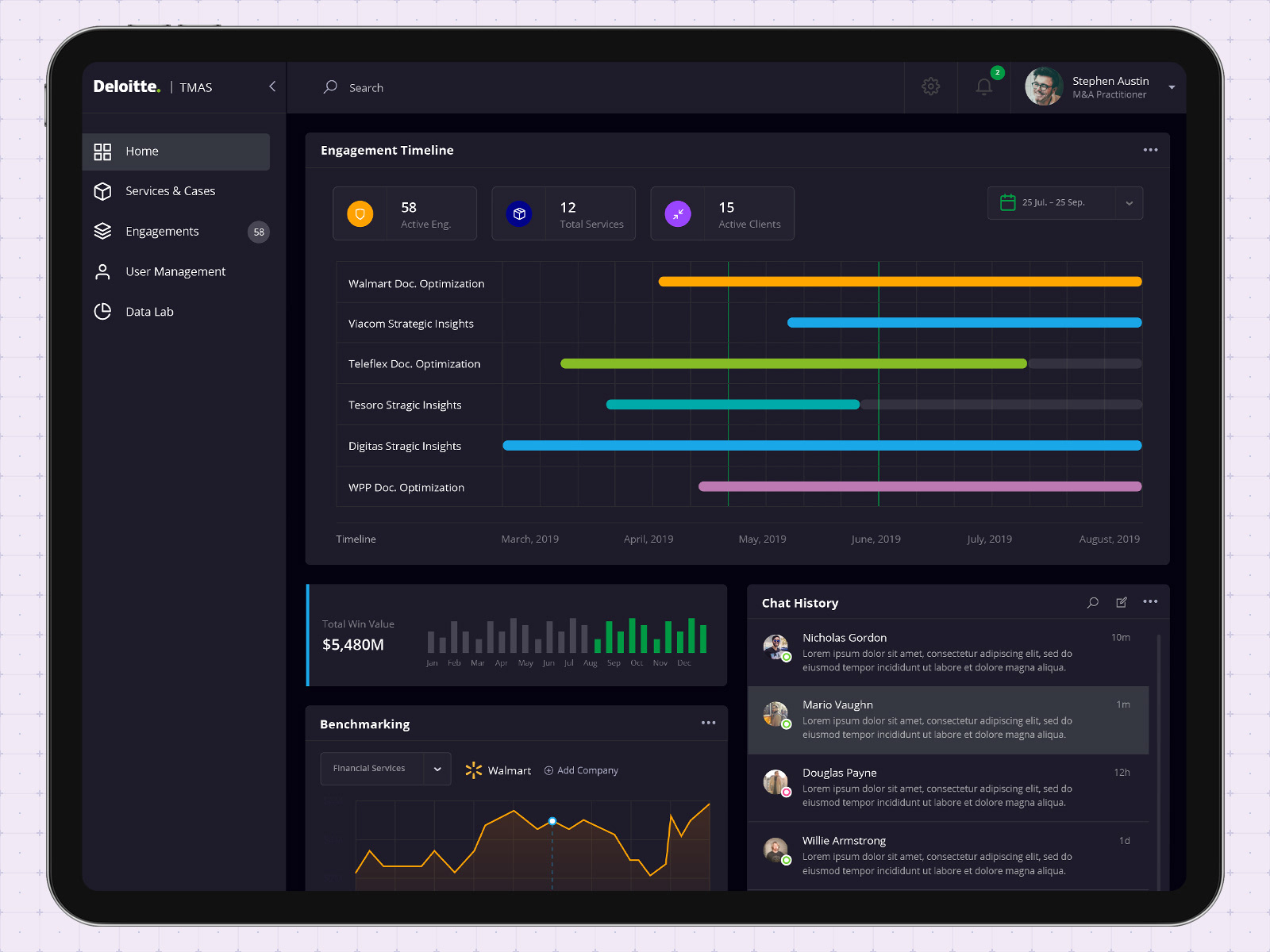Expand the user account dropdown arrow

pos(1172,87)
